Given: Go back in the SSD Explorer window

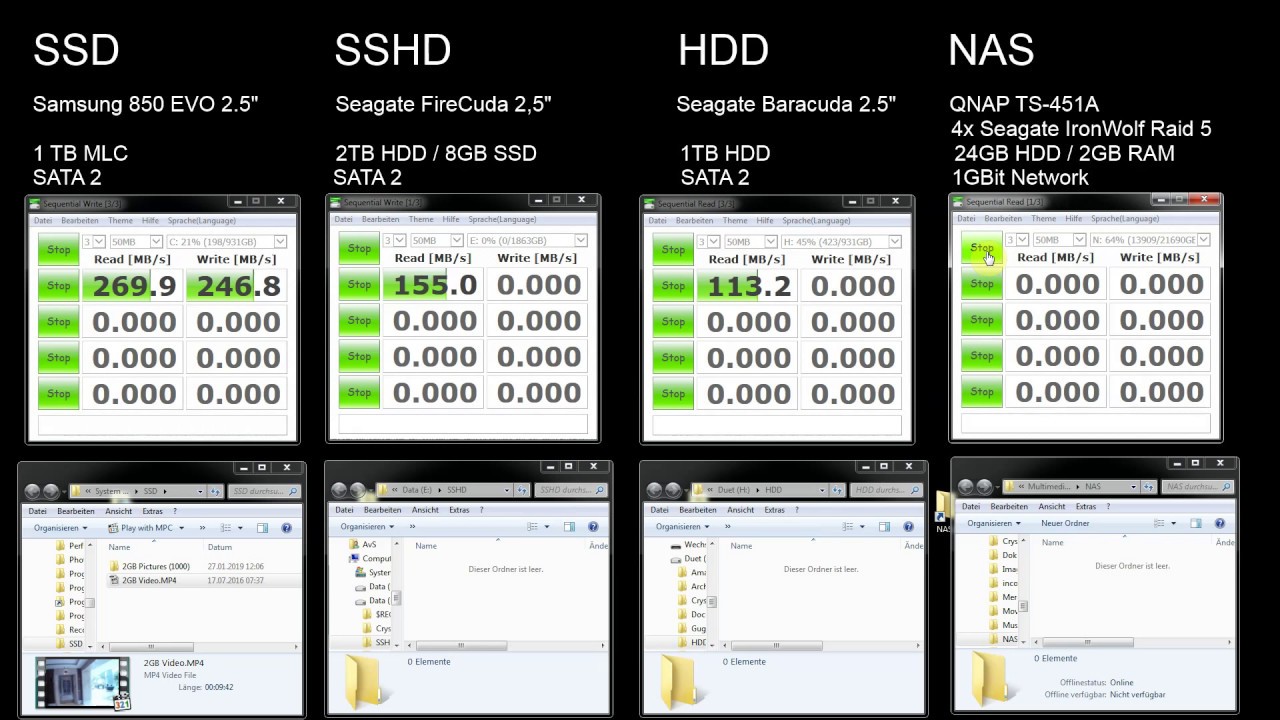Looking at the screenshot, I should click(x=31, y=491).
